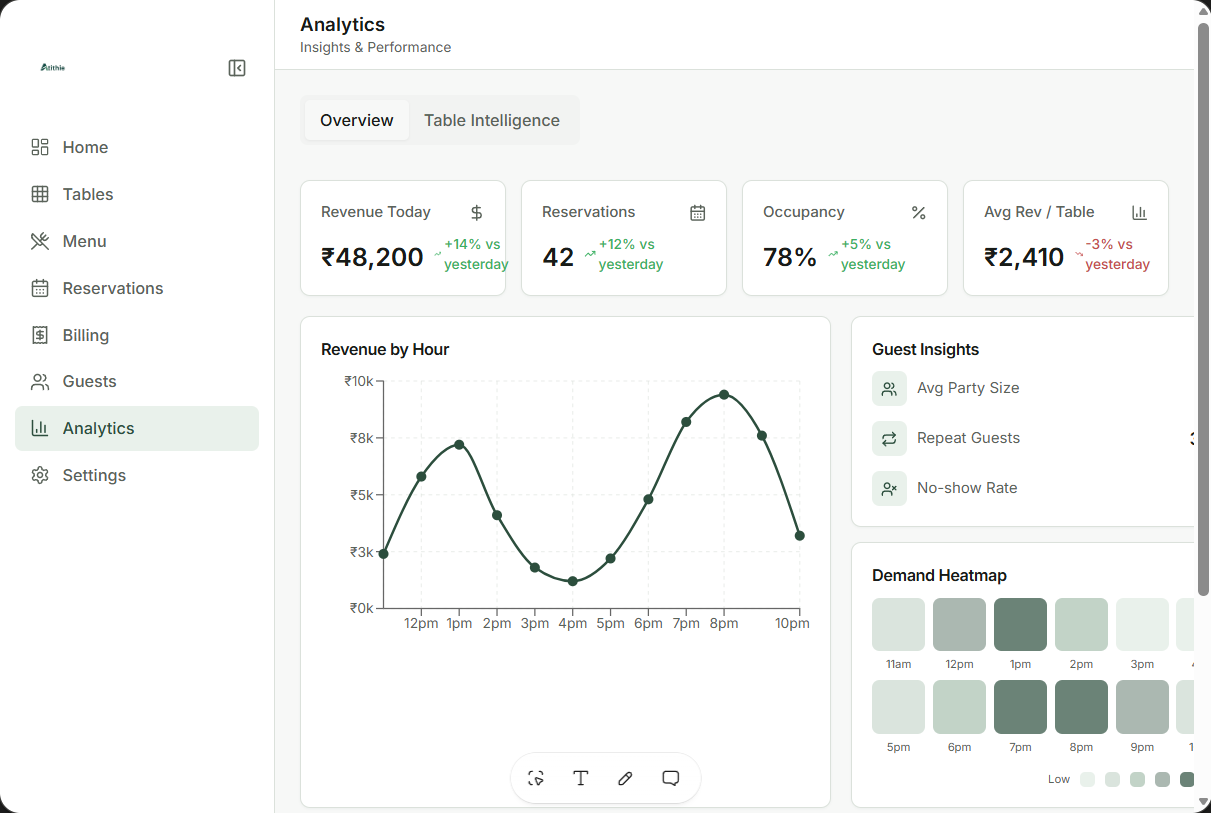
Task: Click the dollar icon on Revenue Today
Action: (477, 212)
